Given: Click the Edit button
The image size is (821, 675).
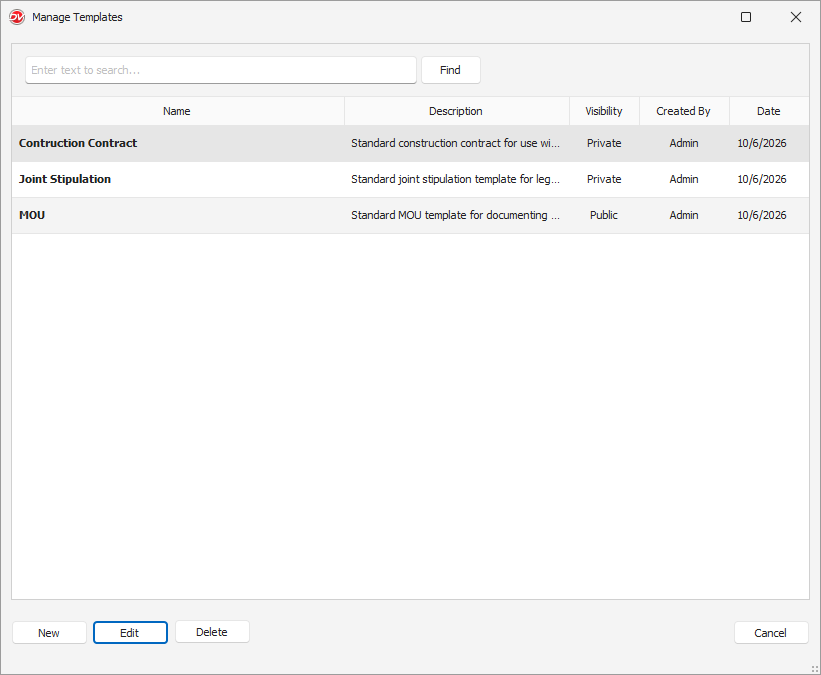Looking at the screenshot, I should (x=130, y=633).
